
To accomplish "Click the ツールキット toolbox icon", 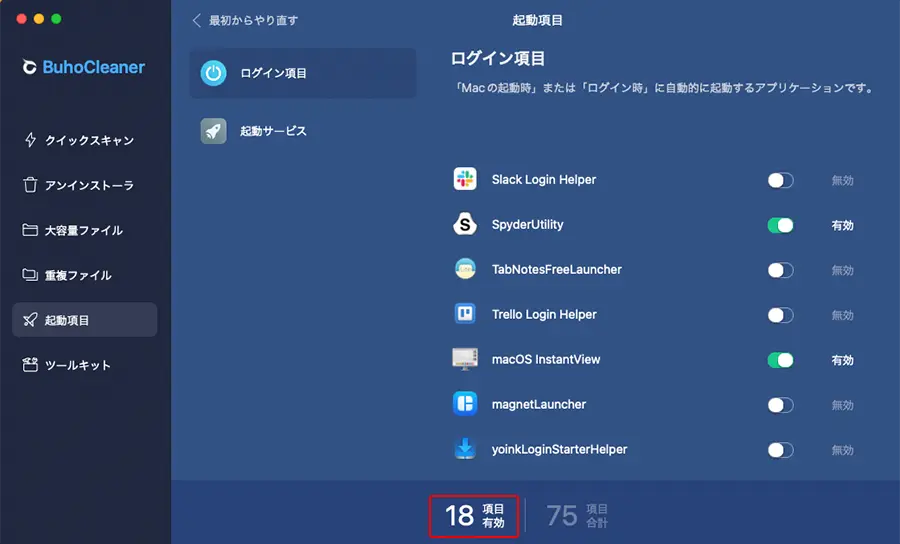I will pos(30,364).
